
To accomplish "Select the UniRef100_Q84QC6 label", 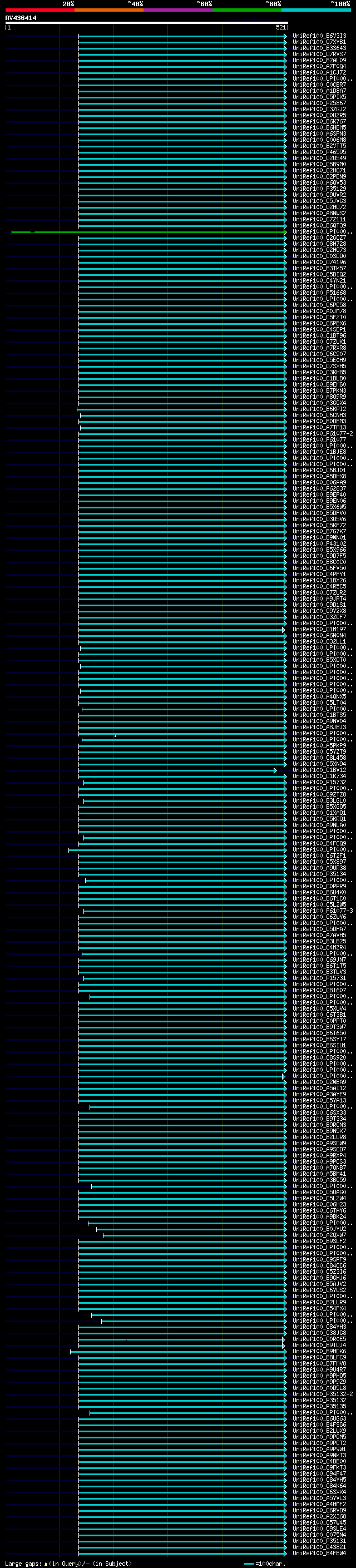I will coord(319,1266).
